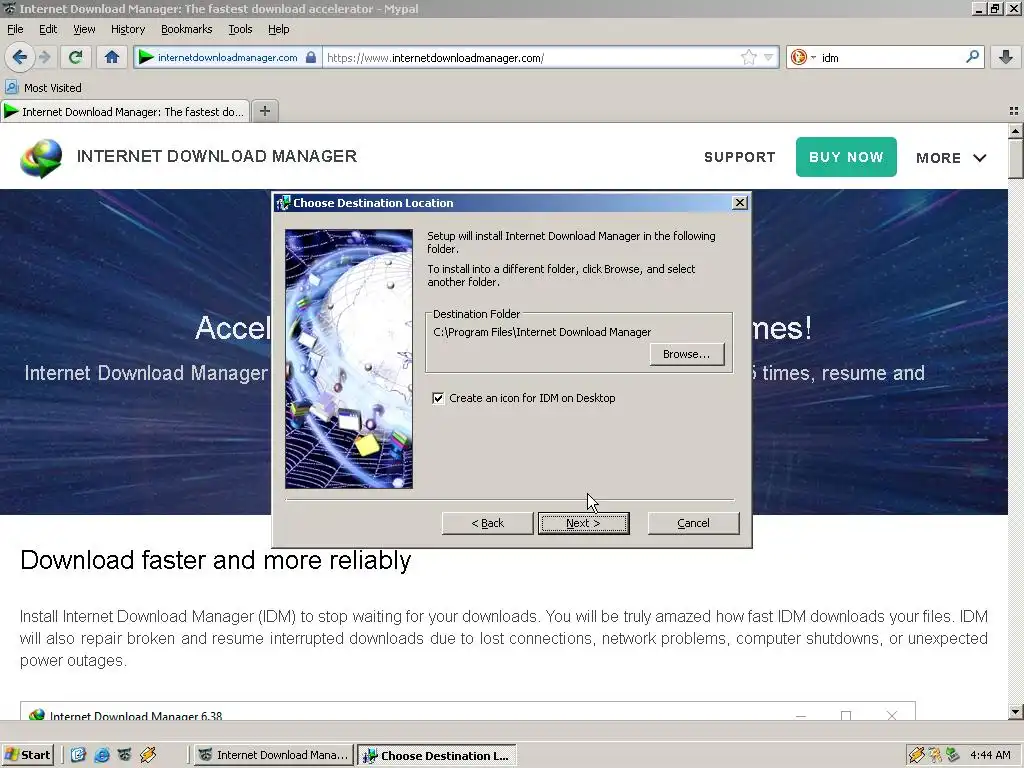The image size is (1024, 768).
Task: Click the URL address field
Action: pyautogui.click(x=532, y=57)
